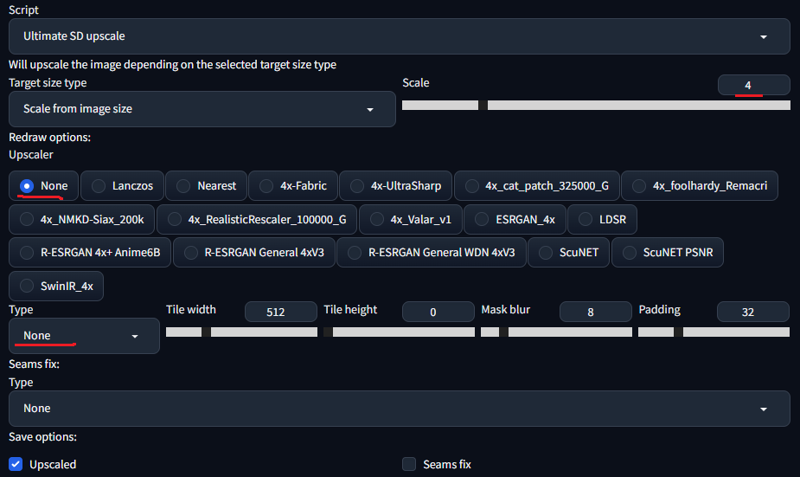Uncheck the Upscaled save option
This screenshot has height=477, width=800.
[x=16, y=464]
